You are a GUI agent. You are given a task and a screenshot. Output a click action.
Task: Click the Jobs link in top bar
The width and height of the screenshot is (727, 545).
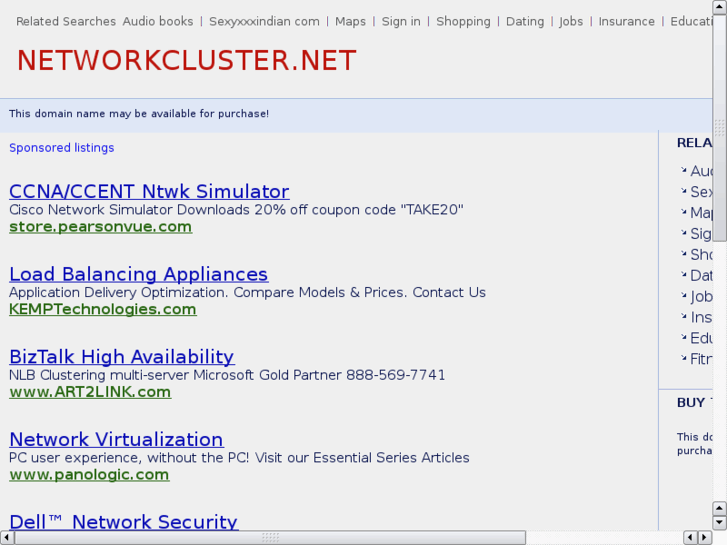571,21
